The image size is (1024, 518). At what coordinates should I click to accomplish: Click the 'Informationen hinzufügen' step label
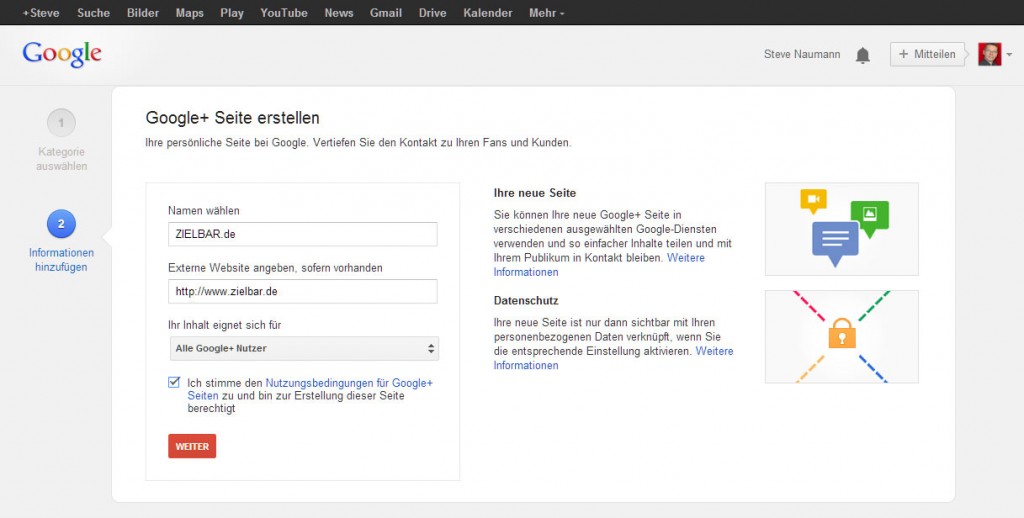(61, 259)
